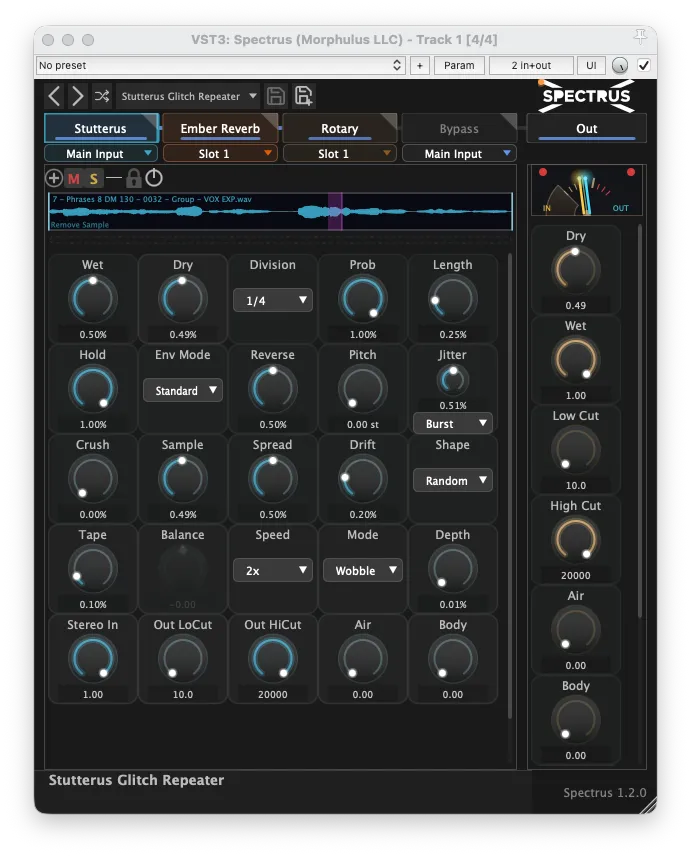
Task: Open the Env Mode Standard dropdown
Action: coord(183,390)
